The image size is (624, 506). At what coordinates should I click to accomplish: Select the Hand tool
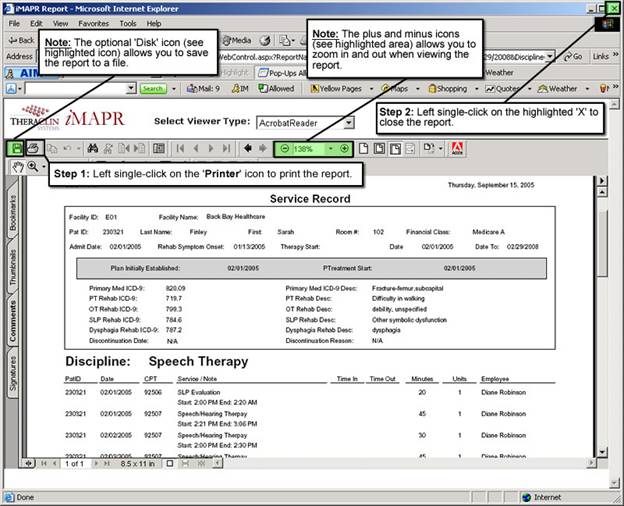coord(17,166)
